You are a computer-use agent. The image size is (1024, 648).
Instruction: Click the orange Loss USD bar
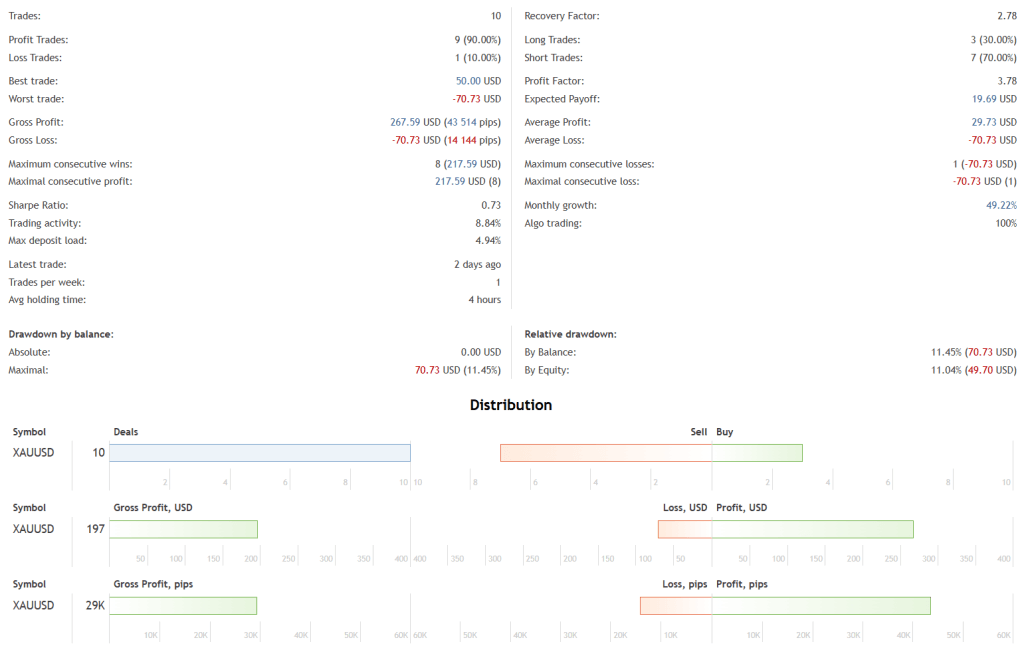(685, 529)
